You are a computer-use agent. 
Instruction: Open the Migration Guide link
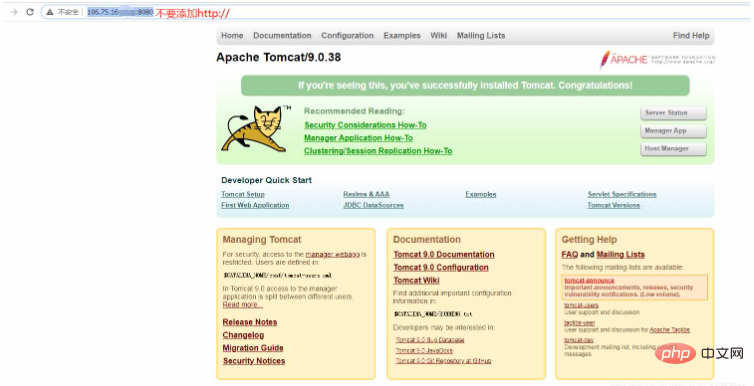[253, 348]
